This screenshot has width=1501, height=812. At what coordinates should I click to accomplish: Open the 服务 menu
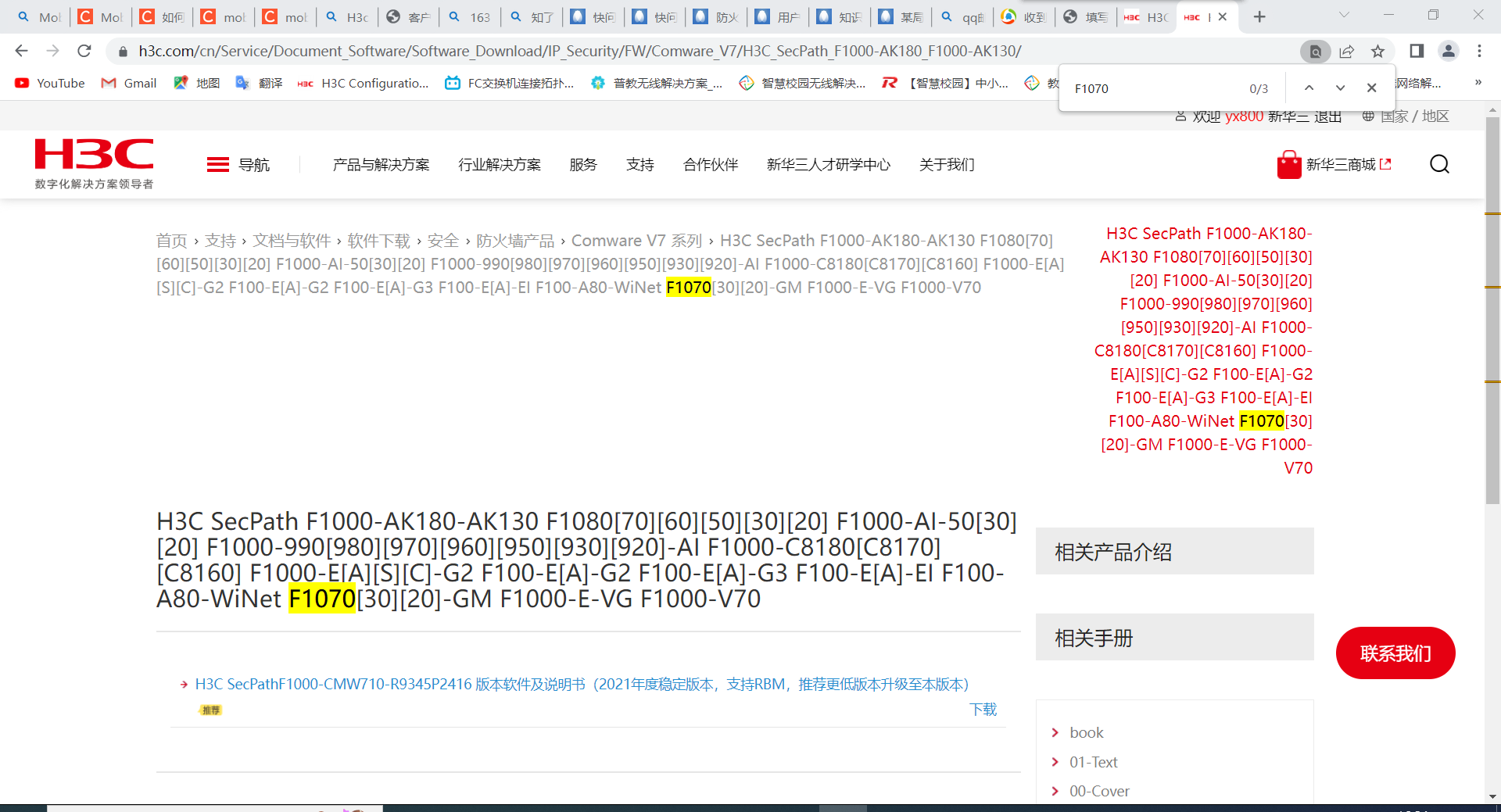point(583,164)
